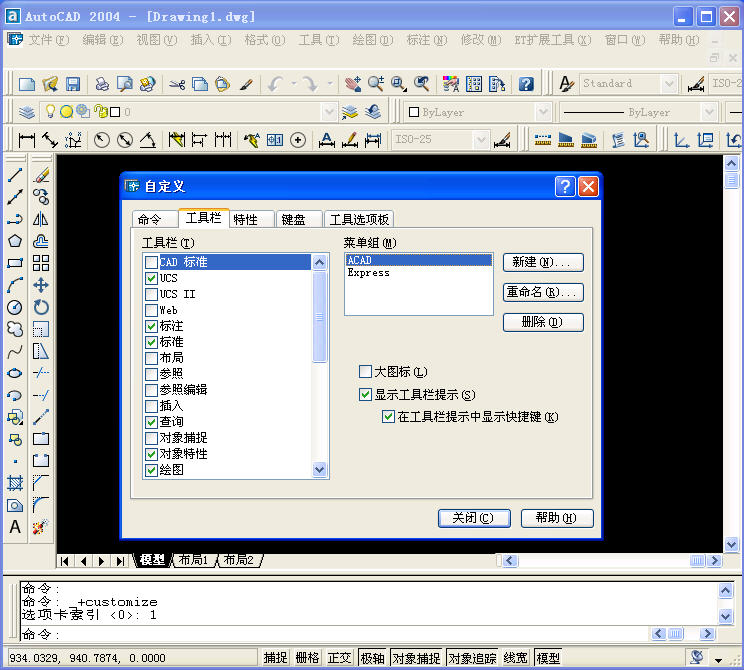Select the Rotate modify tool
Viewport: 744px width, 670px height.
(x=41, y=307)
